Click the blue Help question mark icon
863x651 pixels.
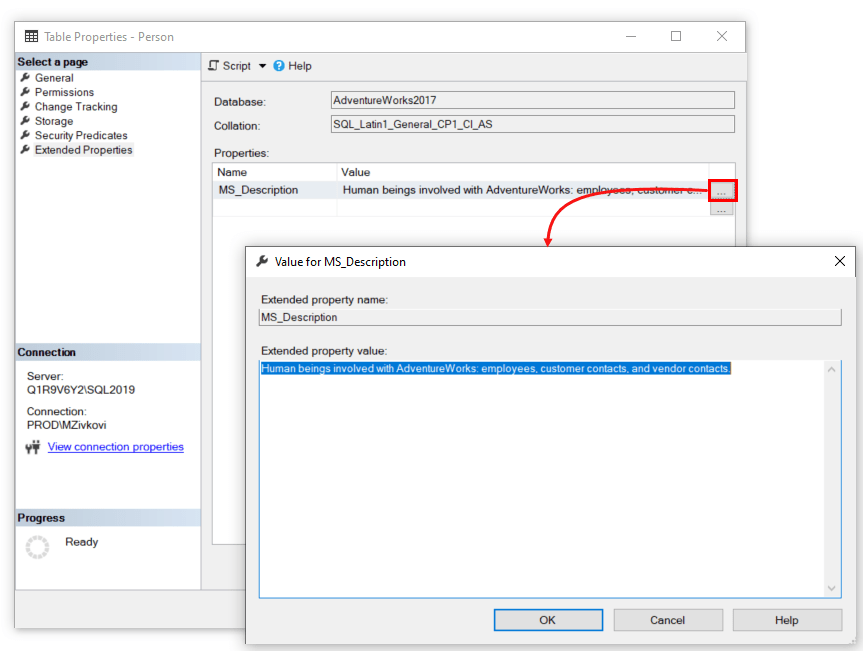277,65
